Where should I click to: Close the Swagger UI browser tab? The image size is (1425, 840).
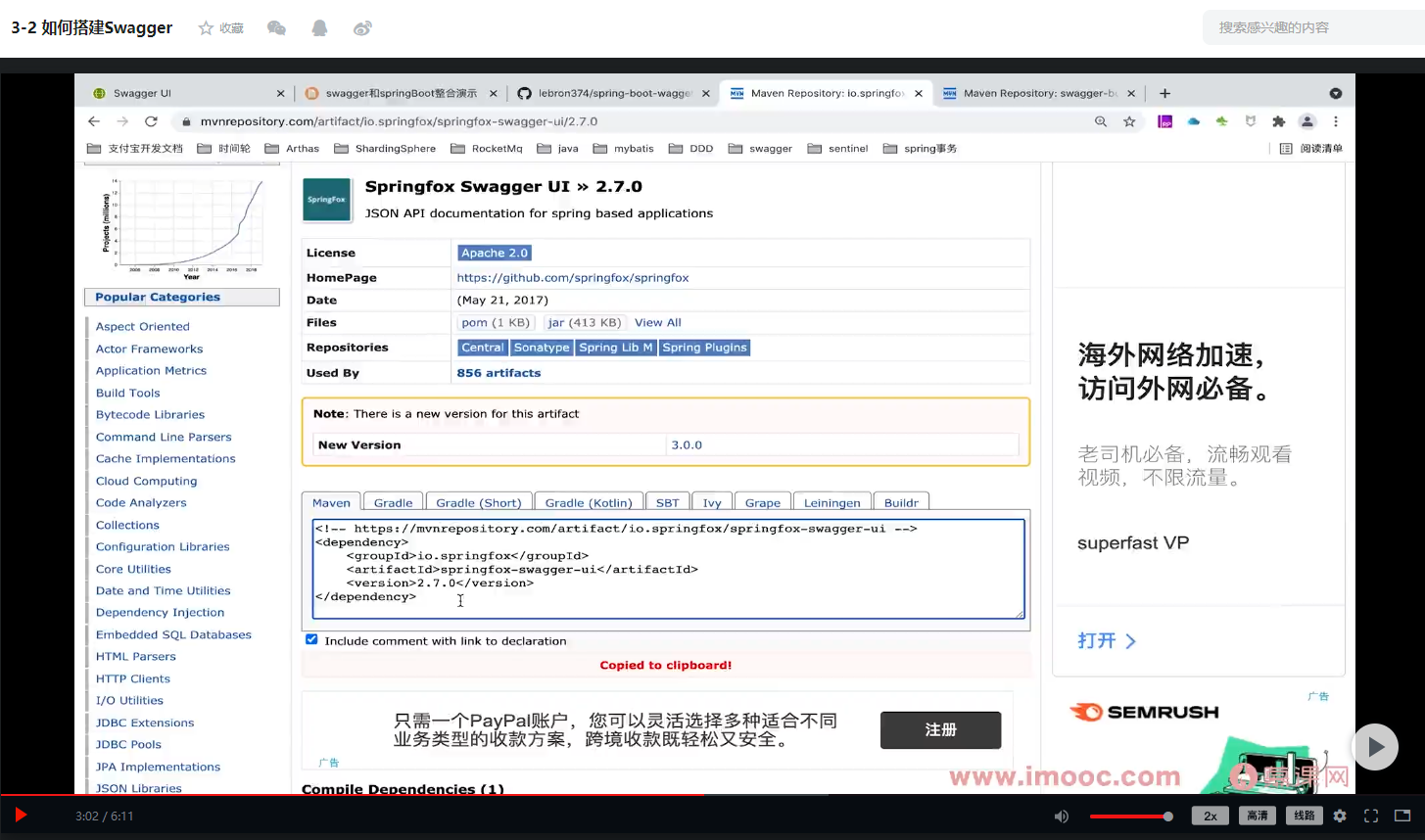coord(280,94)
